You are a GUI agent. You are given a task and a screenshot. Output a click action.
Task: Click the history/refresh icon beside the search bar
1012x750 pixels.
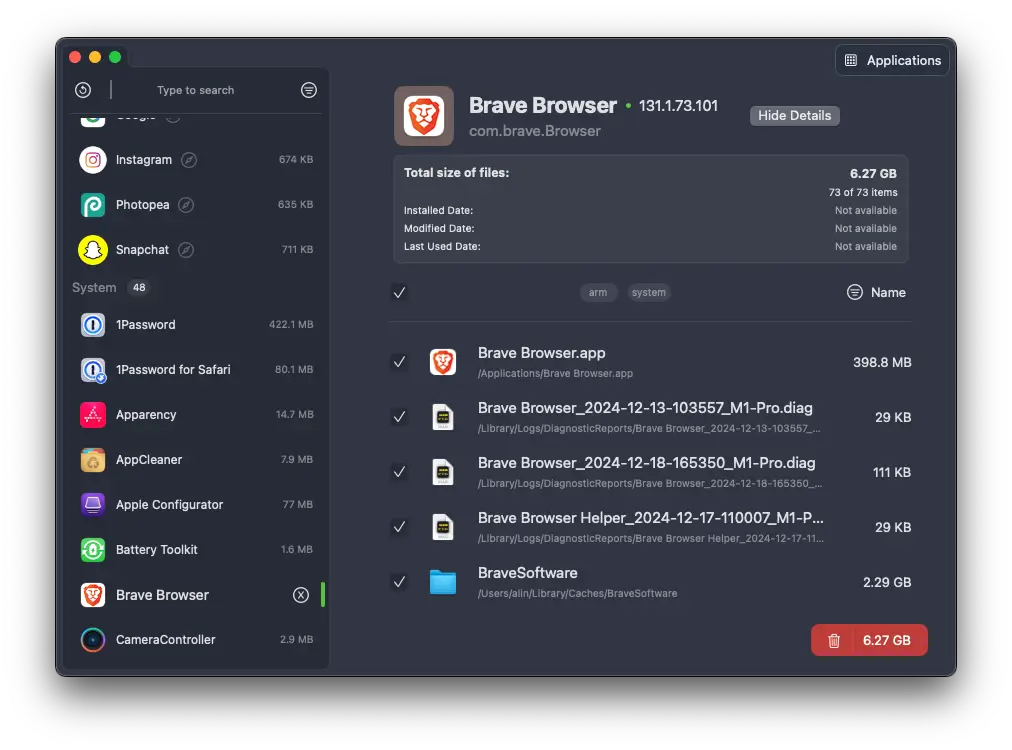[82, 90]
